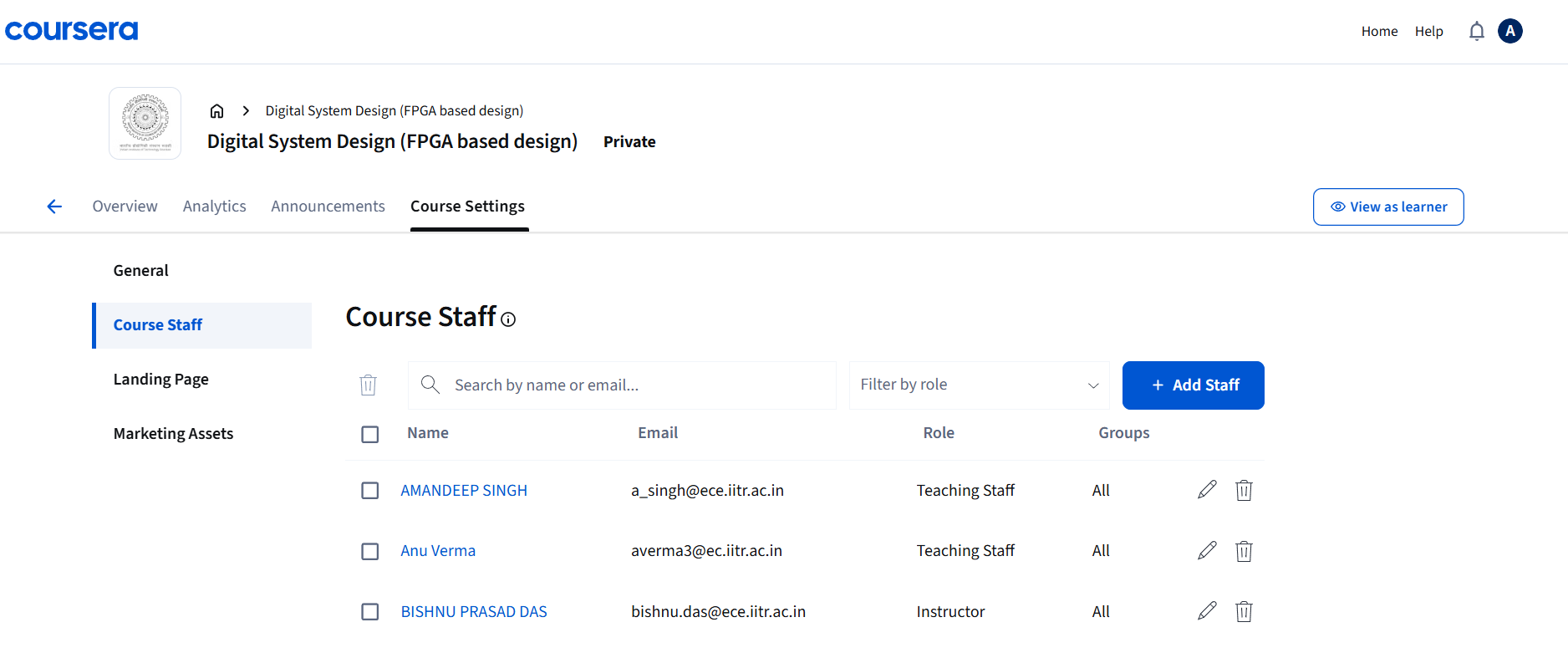Click the Name column header

[x=428, y=433]
